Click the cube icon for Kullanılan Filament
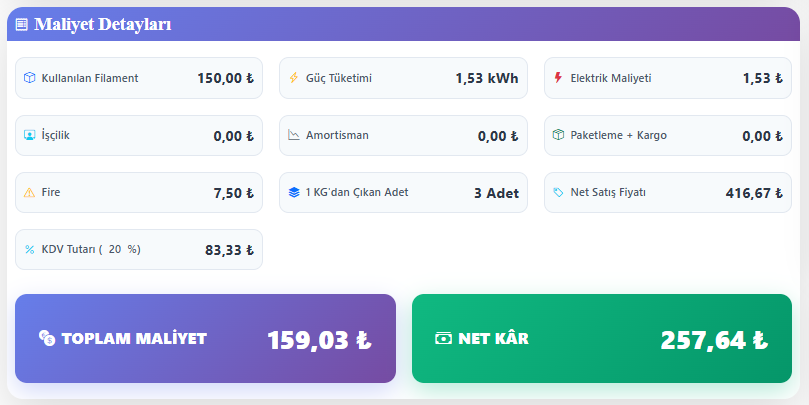 click(x=29, y=78)
